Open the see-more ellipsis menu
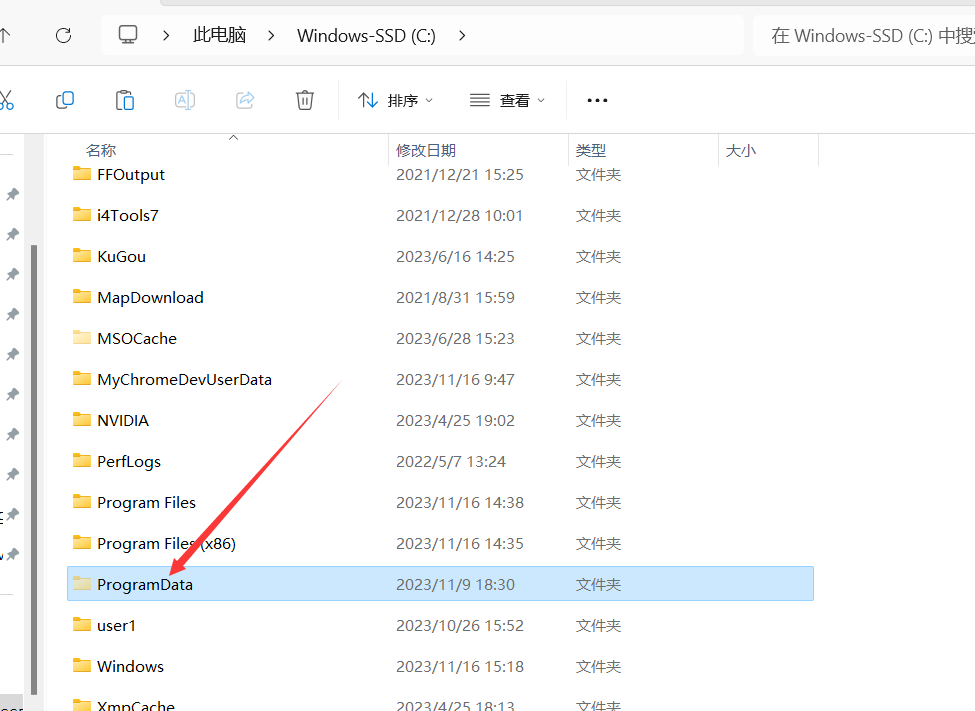 point(597,100)
